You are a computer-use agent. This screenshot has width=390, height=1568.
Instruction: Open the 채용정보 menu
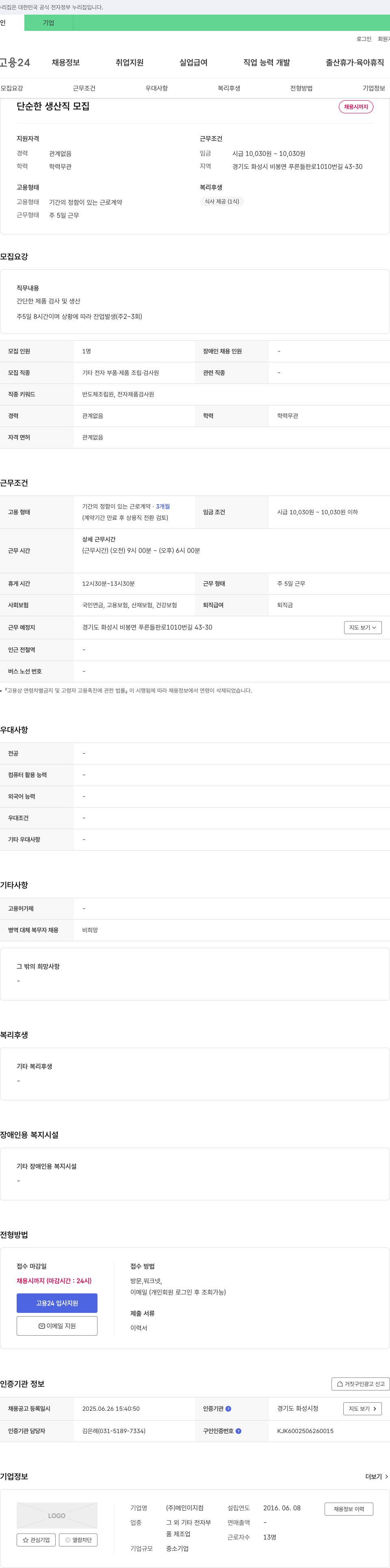tap(66, 63)
